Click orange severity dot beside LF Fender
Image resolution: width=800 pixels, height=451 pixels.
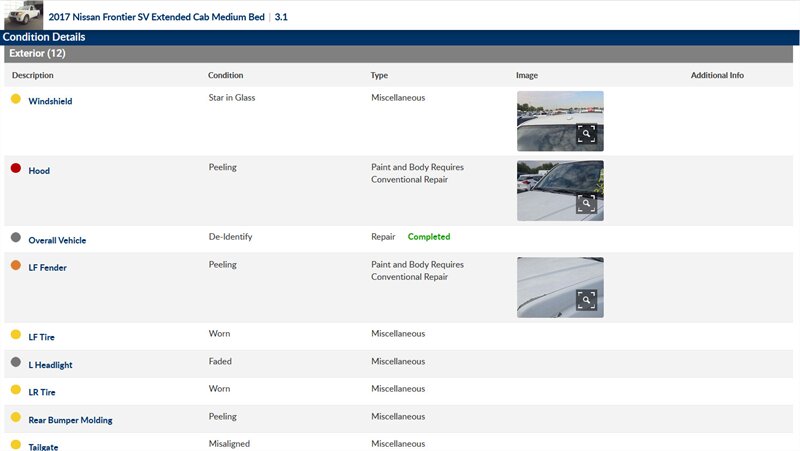[16, 266]
